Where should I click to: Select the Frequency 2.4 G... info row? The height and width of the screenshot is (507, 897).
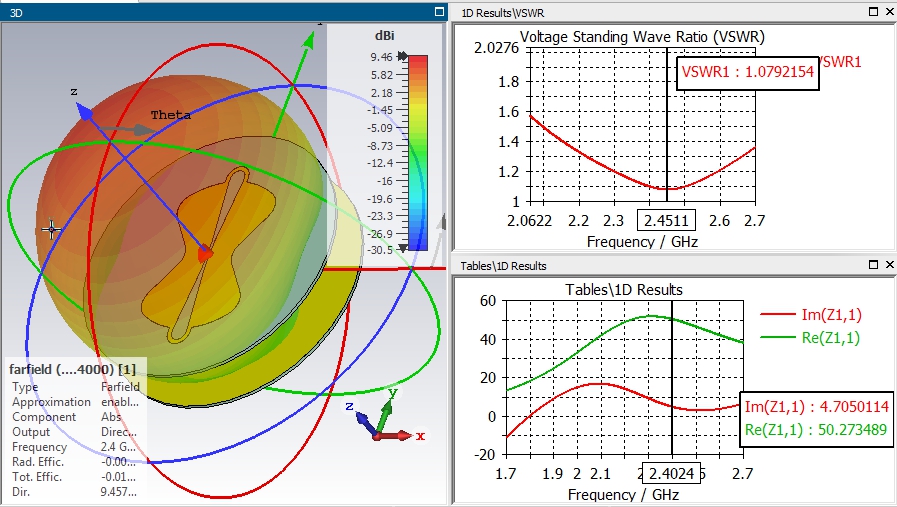click(76, 446)
